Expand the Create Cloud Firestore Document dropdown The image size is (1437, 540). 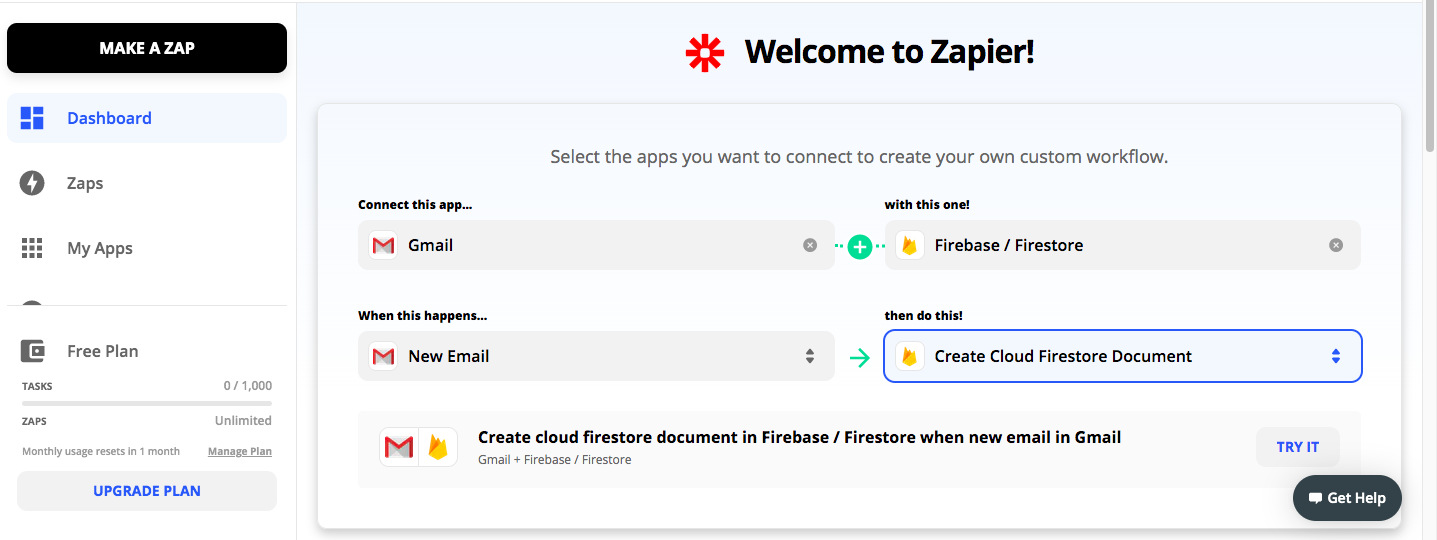(1335, 356)
